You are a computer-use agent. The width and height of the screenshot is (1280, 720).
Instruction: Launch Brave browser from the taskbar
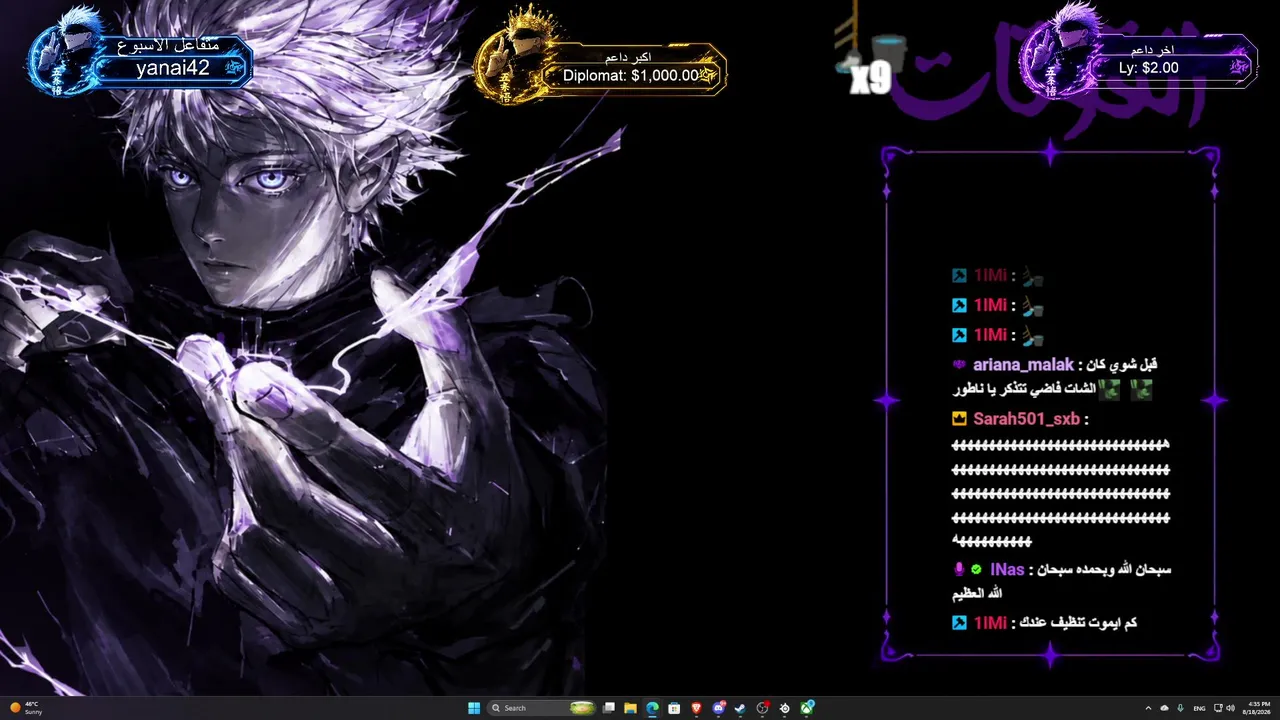click(696, 708)
